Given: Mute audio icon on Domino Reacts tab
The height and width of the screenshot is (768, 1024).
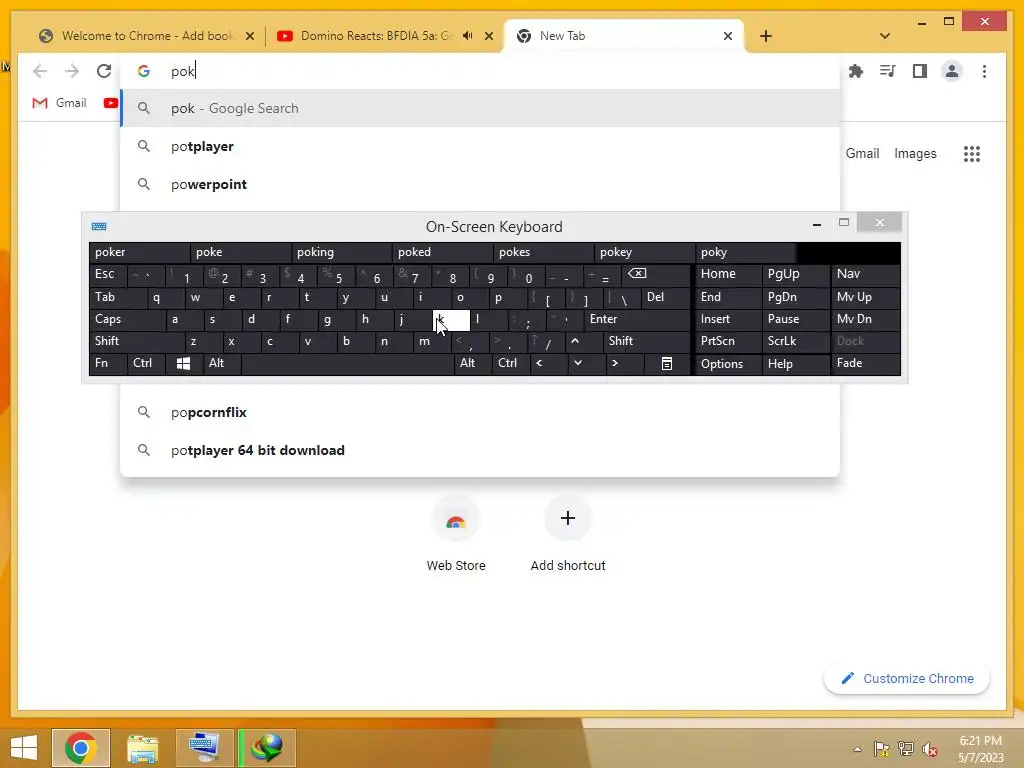Looking at the screenshot, I should (468, 36).
